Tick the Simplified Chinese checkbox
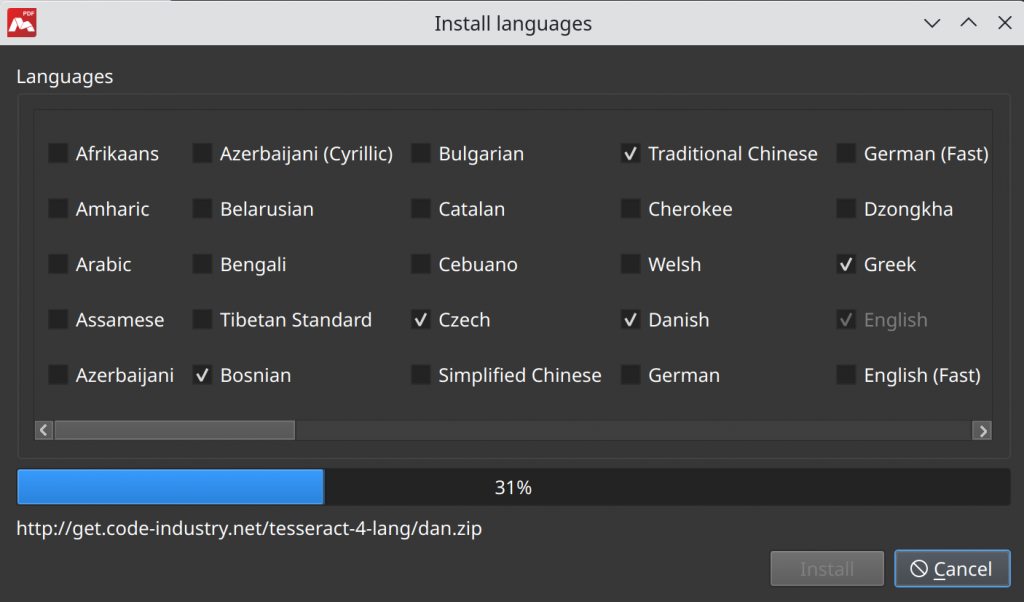This screenshot has width=1024, height=602. [x=421, y=376]
